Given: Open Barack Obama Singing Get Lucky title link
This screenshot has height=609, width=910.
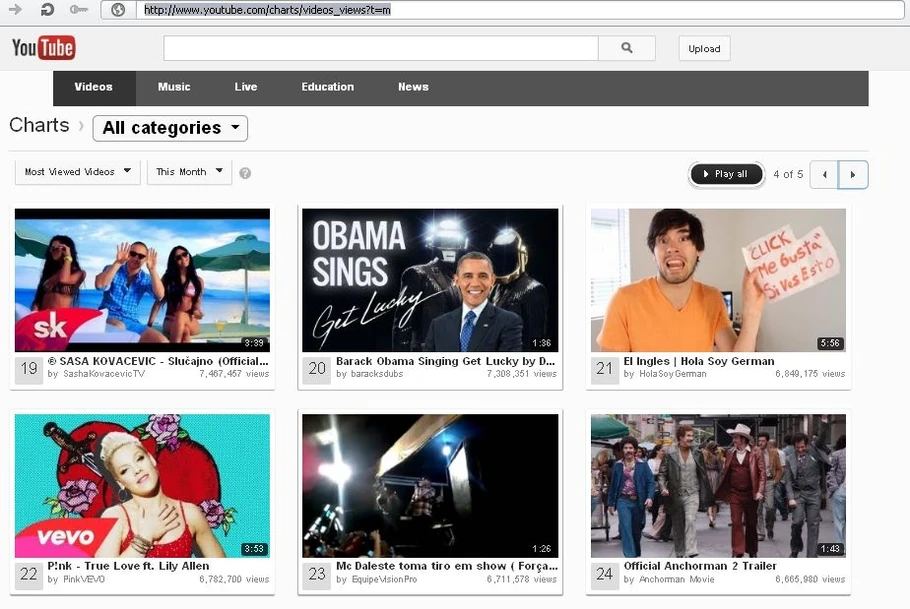Looking at the screenshot, I should click(445, 361).
